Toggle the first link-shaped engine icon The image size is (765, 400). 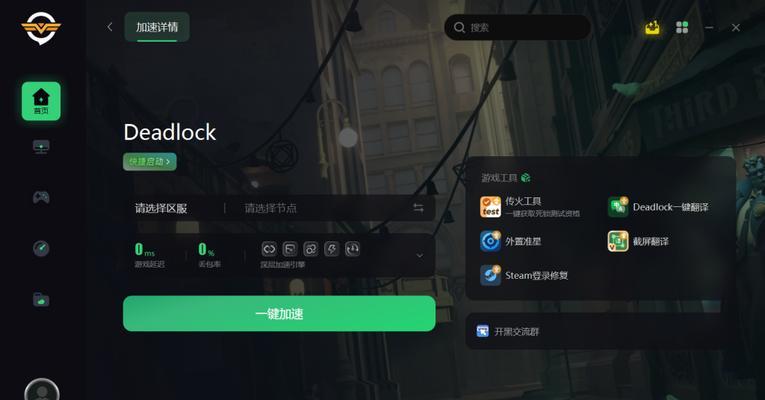(269, 249)
